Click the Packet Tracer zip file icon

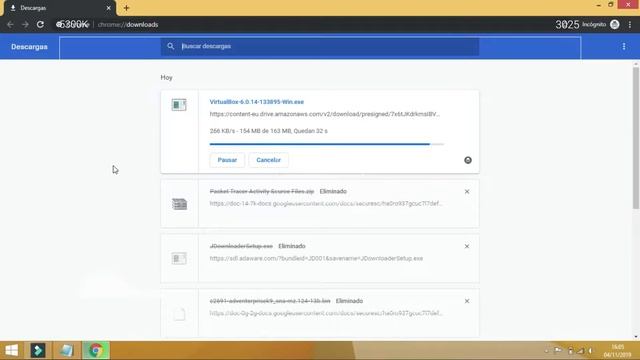click(179, 204)
